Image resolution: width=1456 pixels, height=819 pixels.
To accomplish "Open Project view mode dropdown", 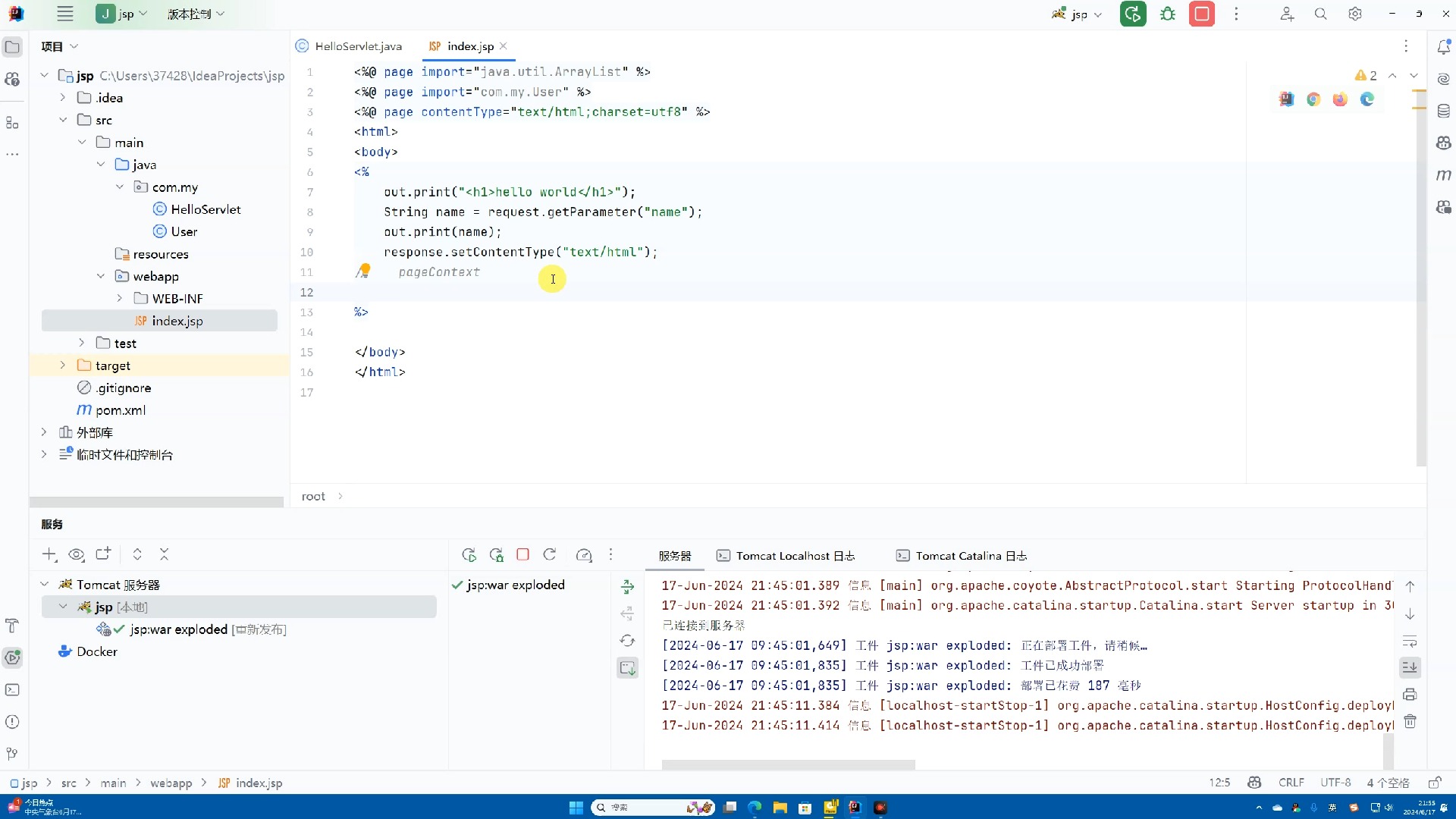I will (60, 46).
